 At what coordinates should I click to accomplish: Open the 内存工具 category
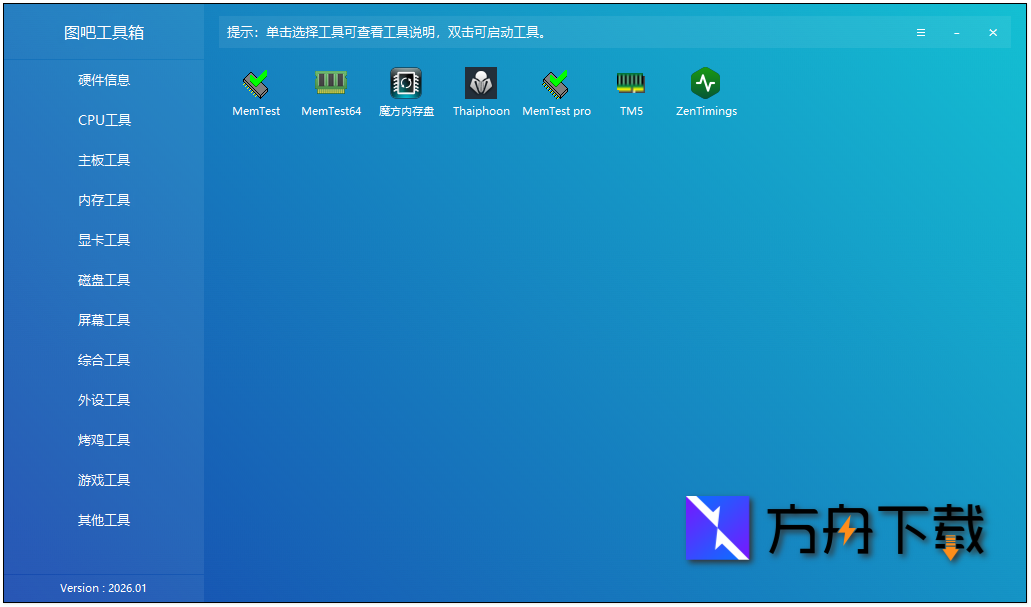pos(103,200)
